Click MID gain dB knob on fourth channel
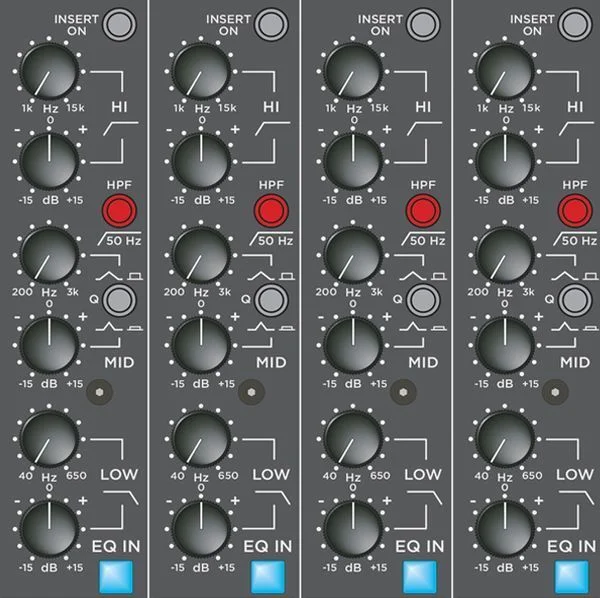Viewport: 600px width, 598px height. pos(505,345)
